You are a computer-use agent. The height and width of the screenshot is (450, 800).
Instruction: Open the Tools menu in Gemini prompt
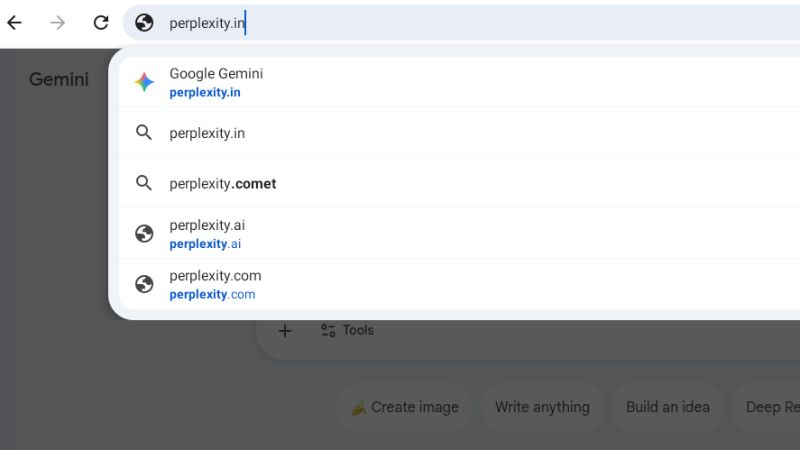[x=347, y=331]
